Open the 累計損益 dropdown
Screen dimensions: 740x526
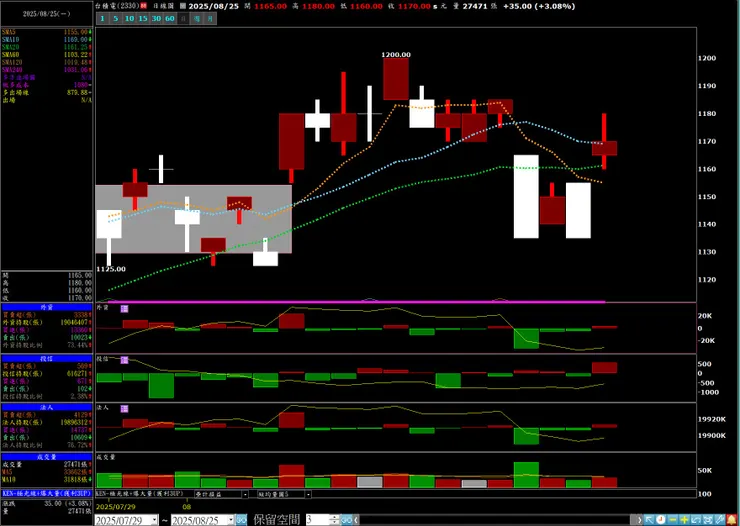(x=245, y=494)
